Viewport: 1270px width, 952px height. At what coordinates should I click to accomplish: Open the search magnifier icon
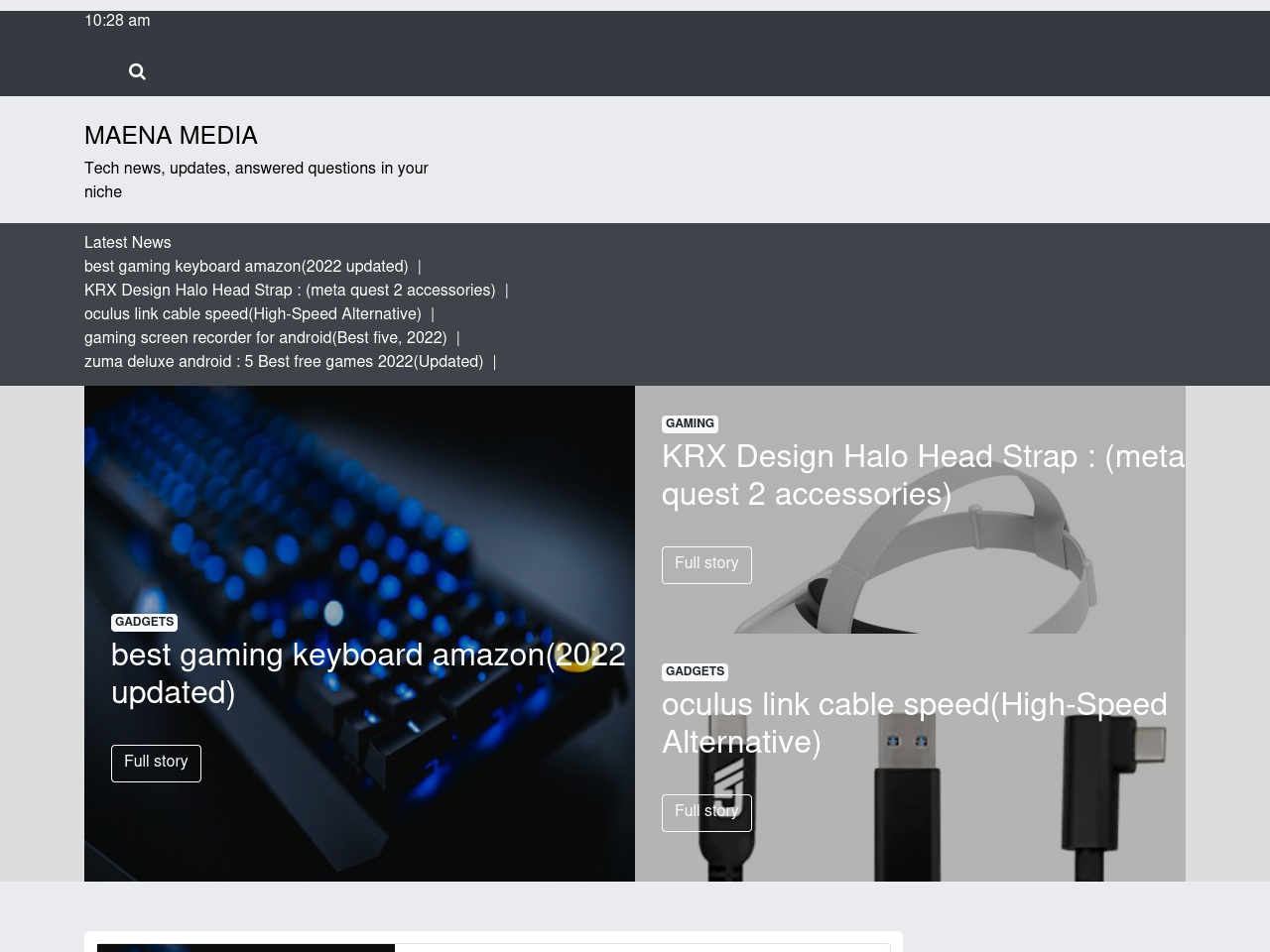[x=137, y=71]
